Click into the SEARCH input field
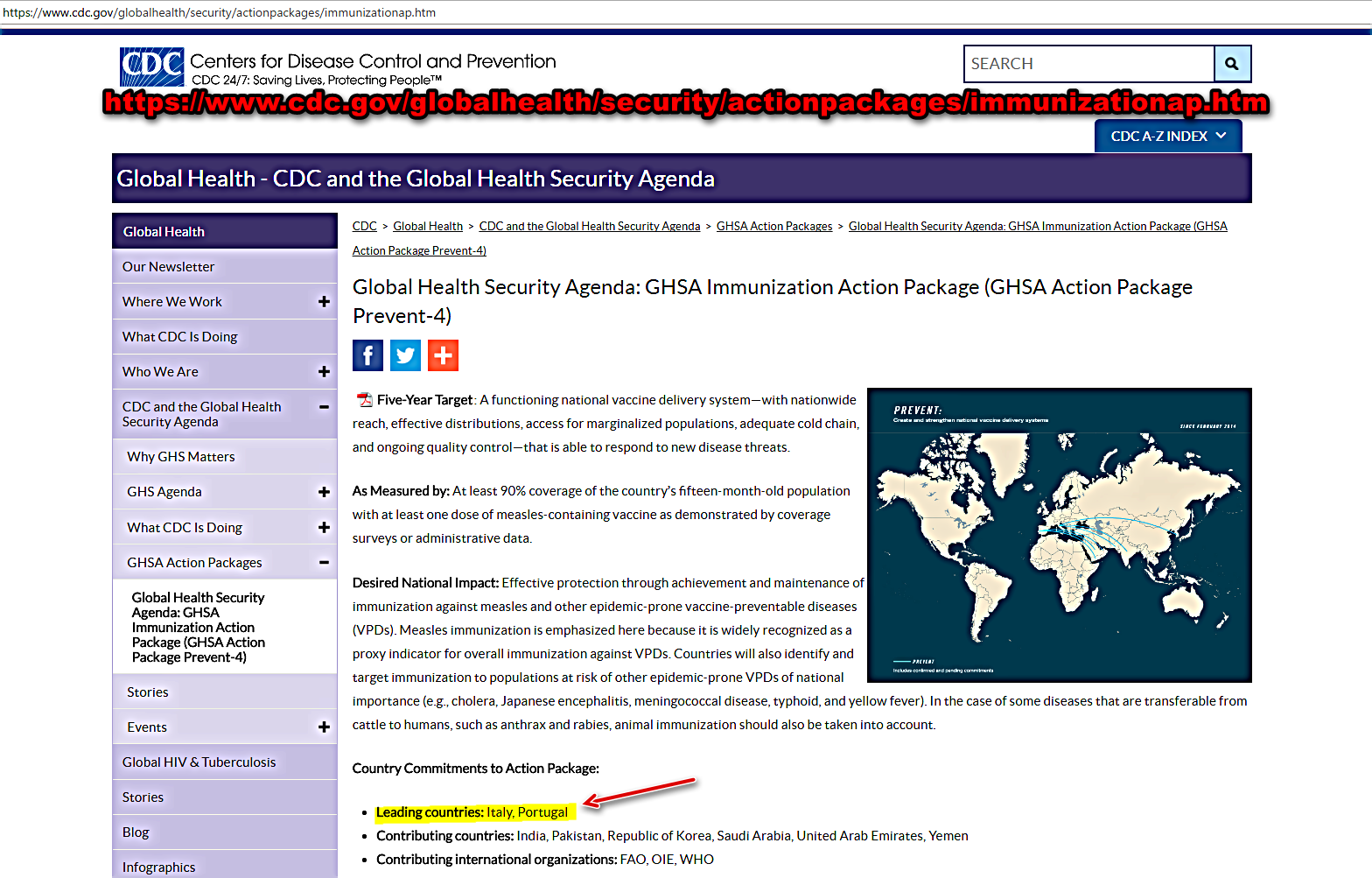The width and height of the screenshot is (1372, 878). 1088,64
